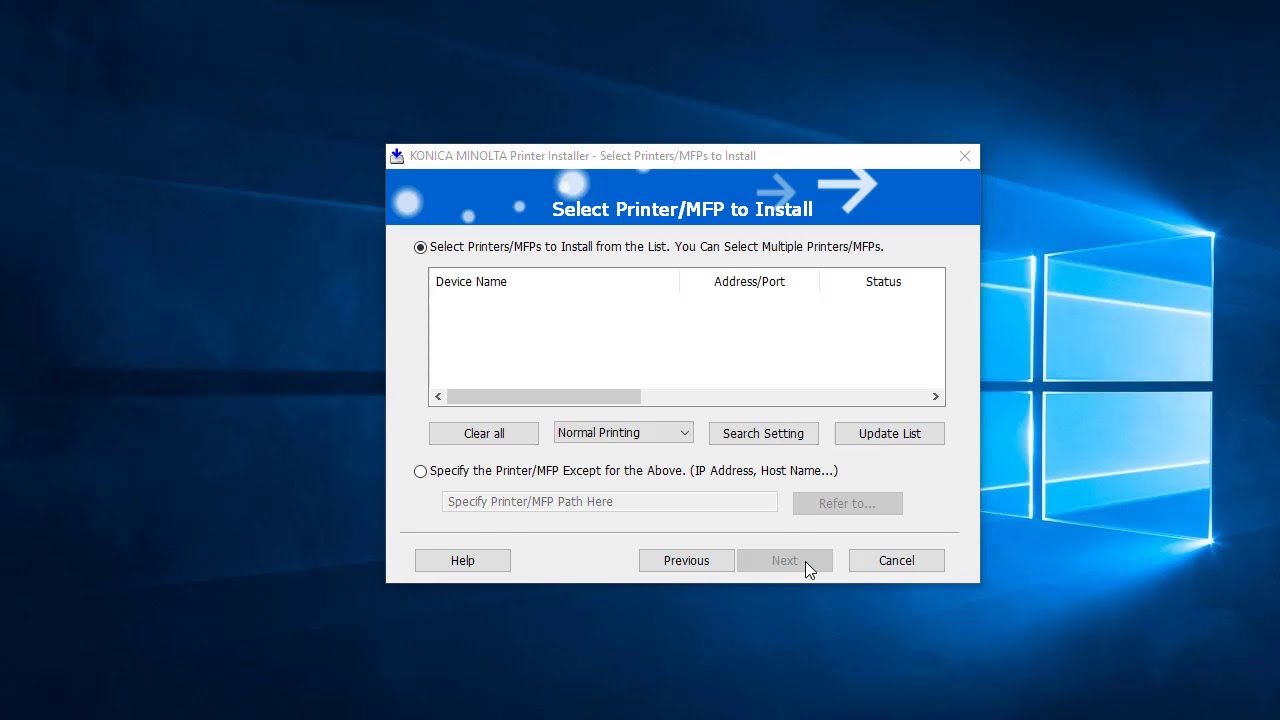Close the Printer Installer window
1280x720 pixels.
click(x=965, y=156)
